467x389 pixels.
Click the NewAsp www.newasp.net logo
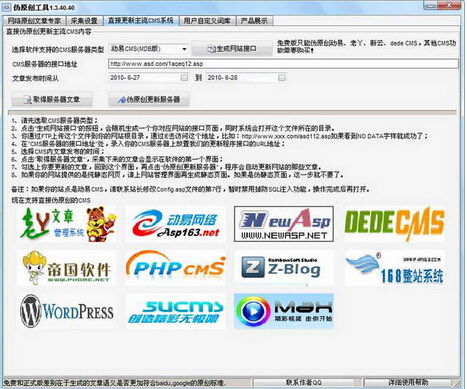click(284, 224)
